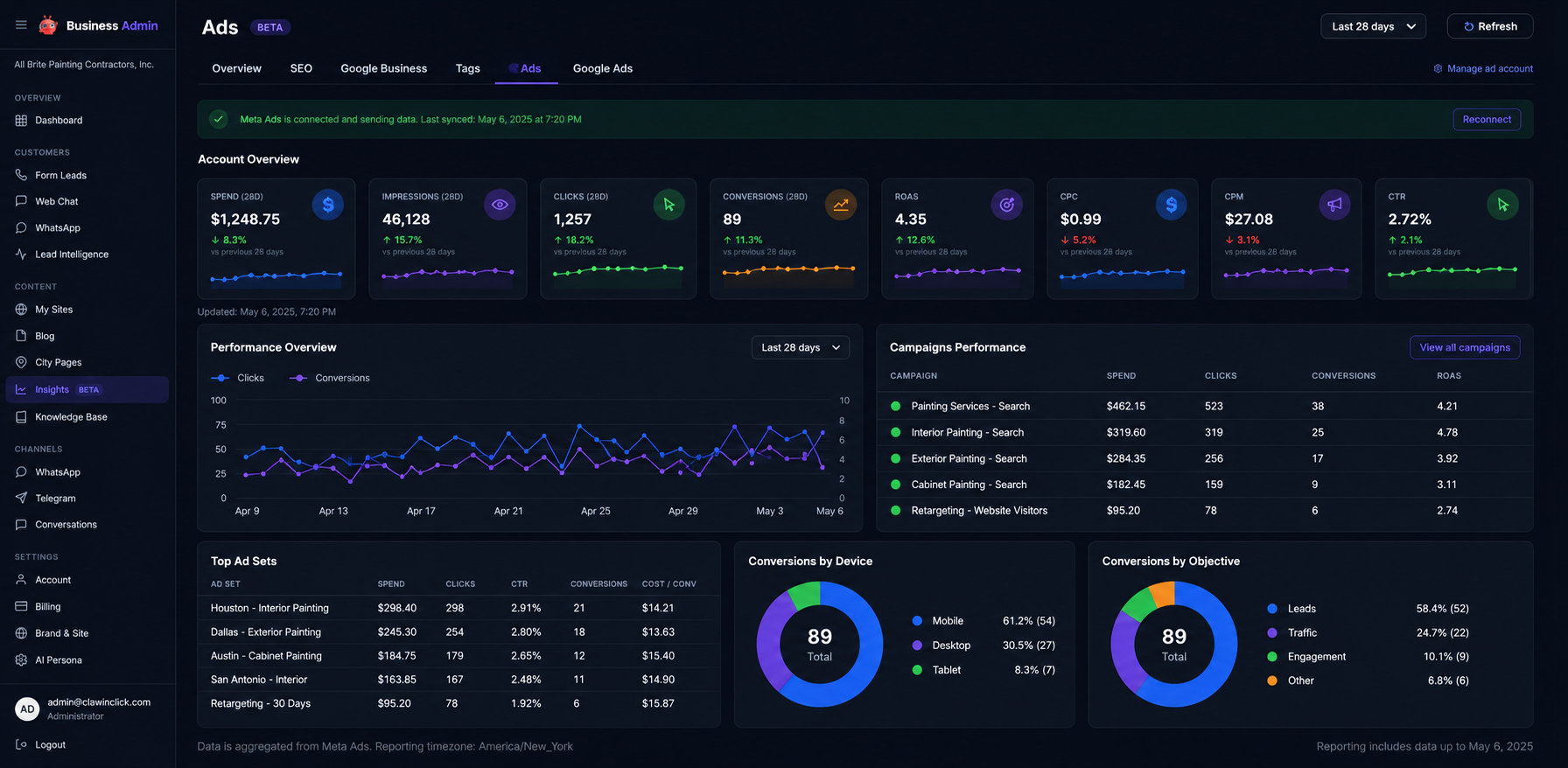Viewport: 1568px width, 768px height.
Task: Click the Cabinet Painting - Search campaign row
Action: click(1205, 485)
